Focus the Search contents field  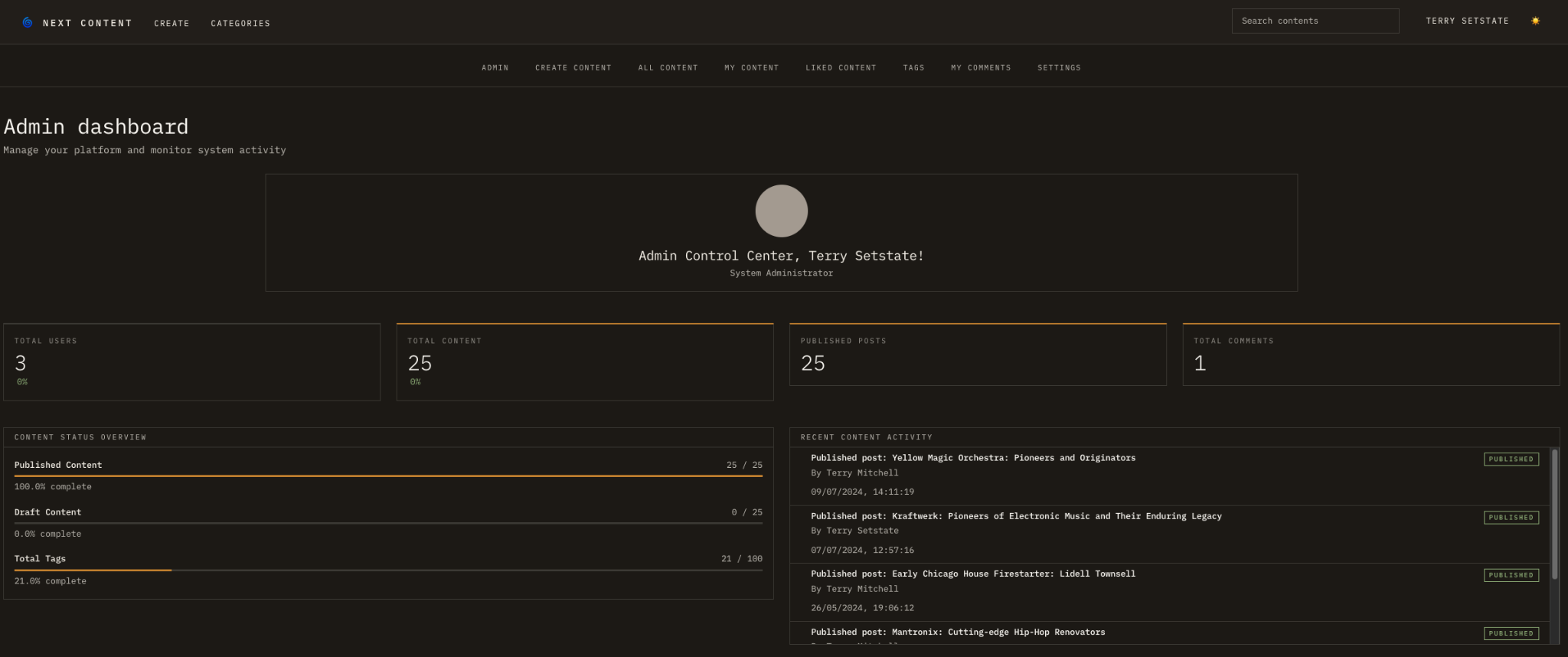click(x=1315, y=21)
